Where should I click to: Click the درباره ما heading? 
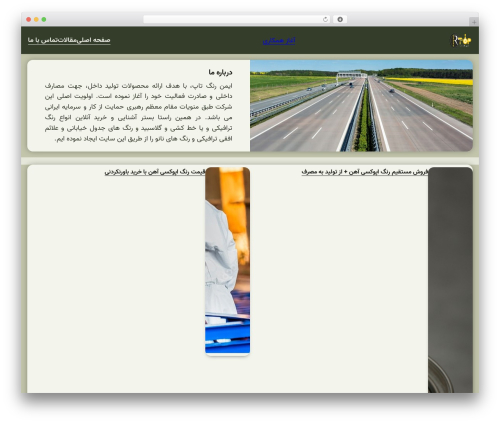click(220, 72)
